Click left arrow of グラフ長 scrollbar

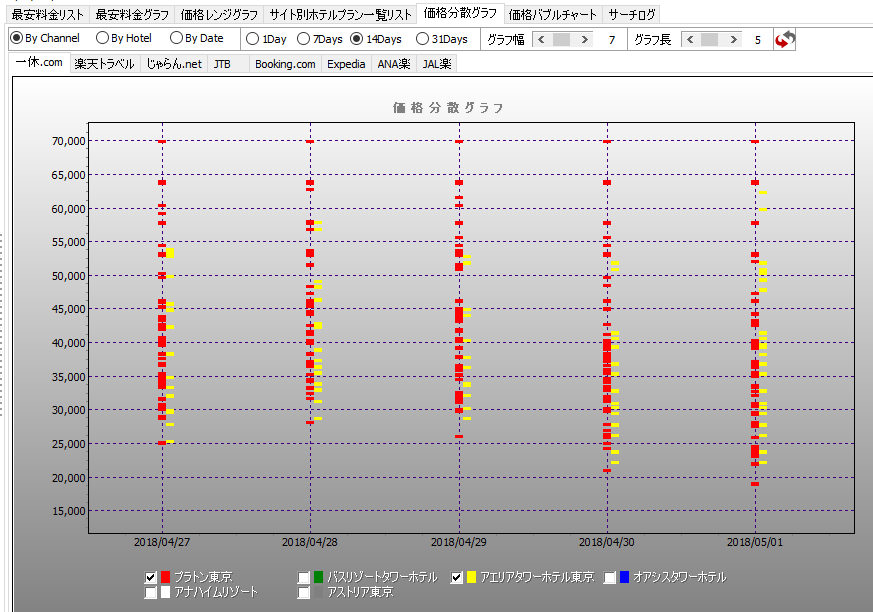(689, 39)
